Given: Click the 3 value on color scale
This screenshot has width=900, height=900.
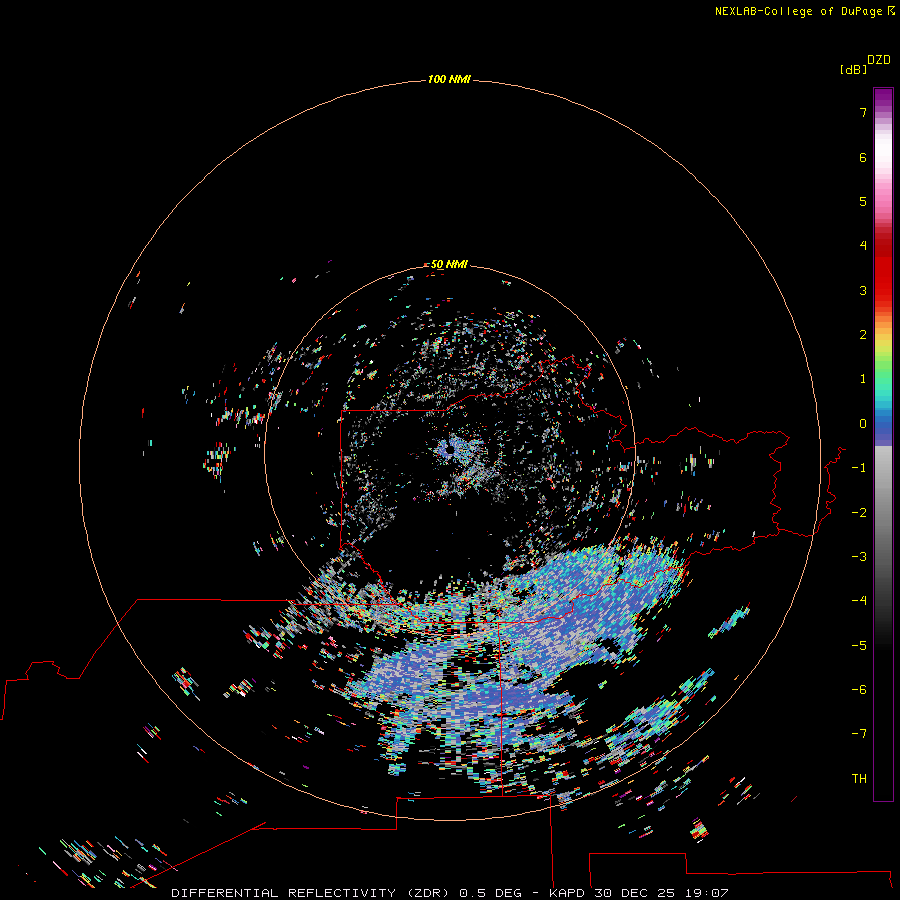Looking at the screenshot, I should [x=863, y=290].
